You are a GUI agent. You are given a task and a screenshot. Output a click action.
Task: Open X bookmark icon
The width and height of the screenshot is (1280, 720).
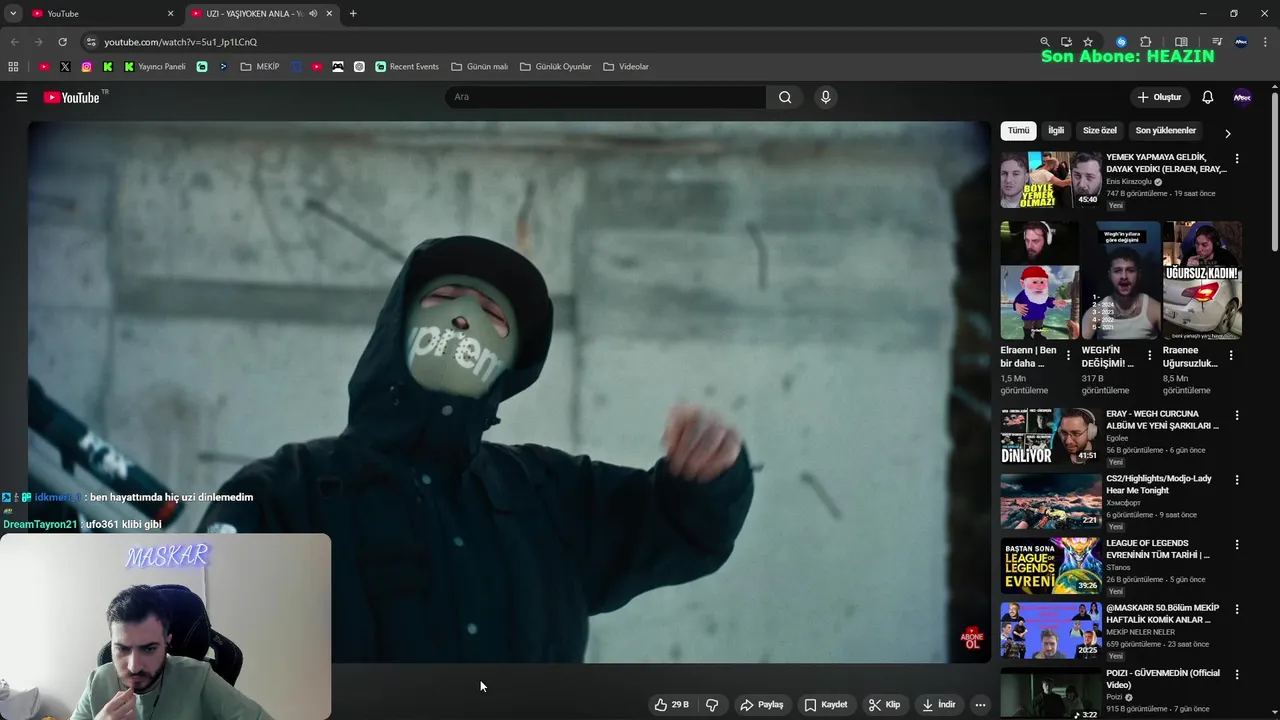click(x=65, y=67)
